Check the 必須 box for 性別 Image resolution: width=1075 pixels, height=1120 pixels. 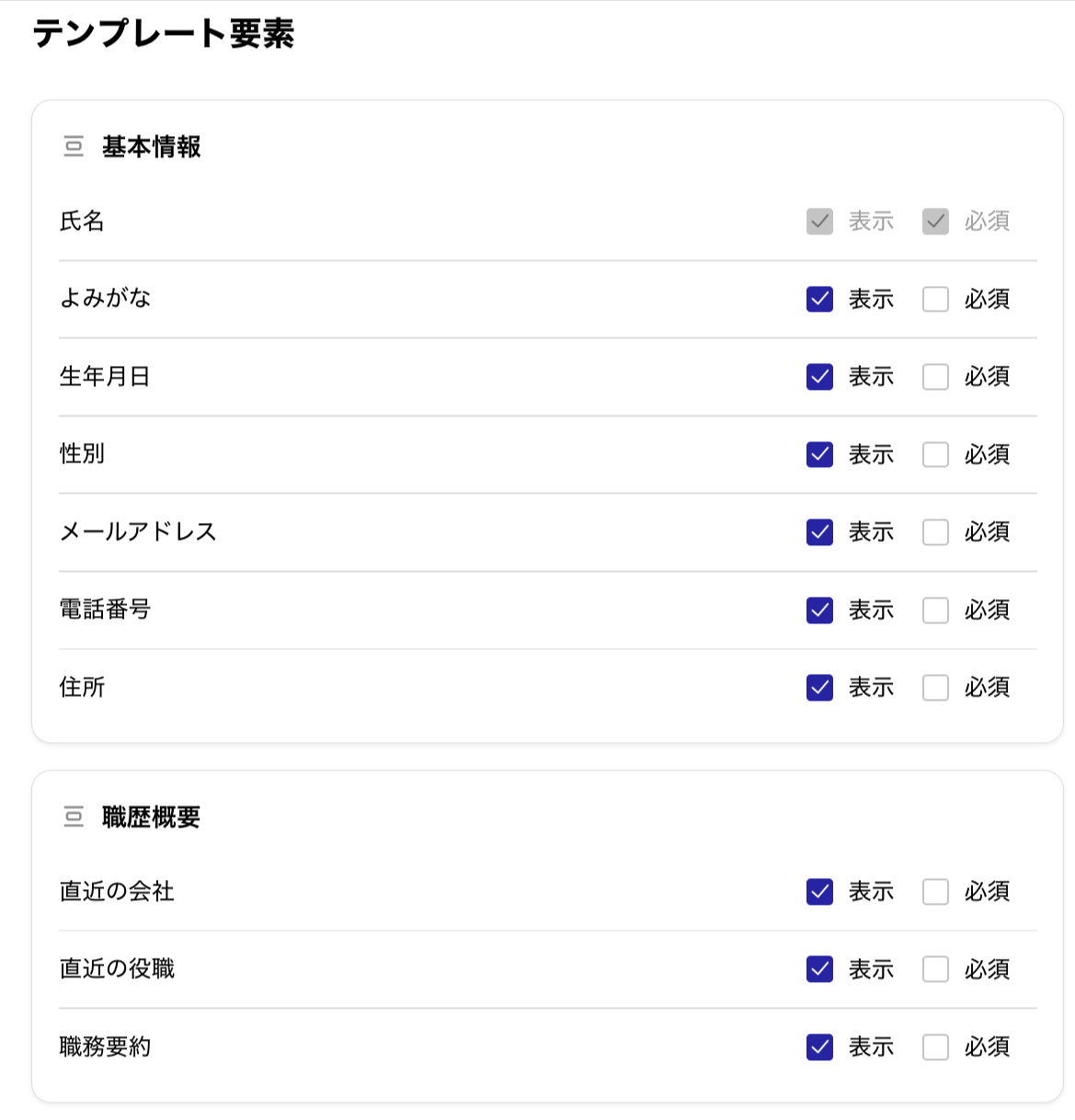(x=935, y=454)
